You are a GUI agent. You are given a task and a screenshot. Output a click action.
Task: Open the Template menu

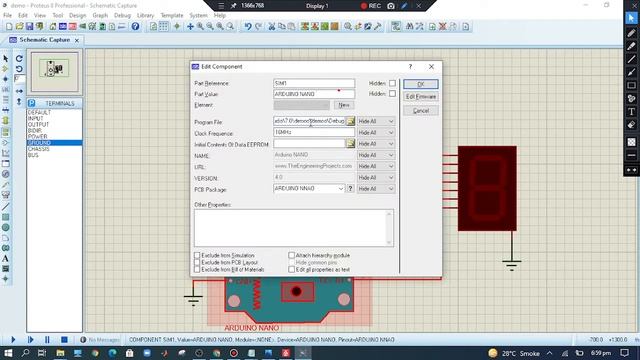(x=172, y=15)
